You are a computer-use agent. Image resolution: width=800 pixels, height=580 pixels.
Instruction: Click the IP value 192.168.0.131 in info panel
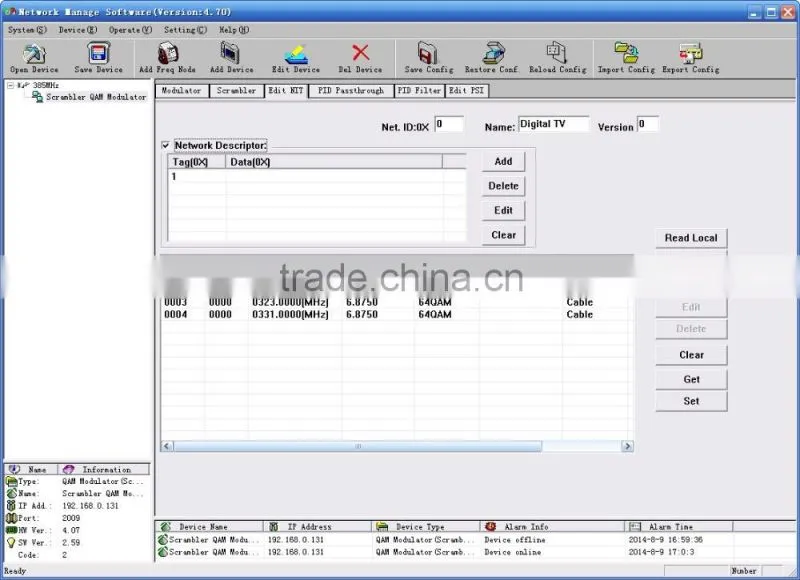pos(90,506)
